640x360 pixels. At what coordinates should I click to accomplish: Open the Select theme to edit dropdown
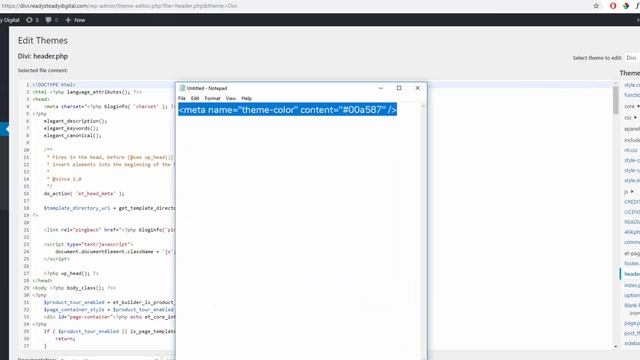click(x=633, y=58)
